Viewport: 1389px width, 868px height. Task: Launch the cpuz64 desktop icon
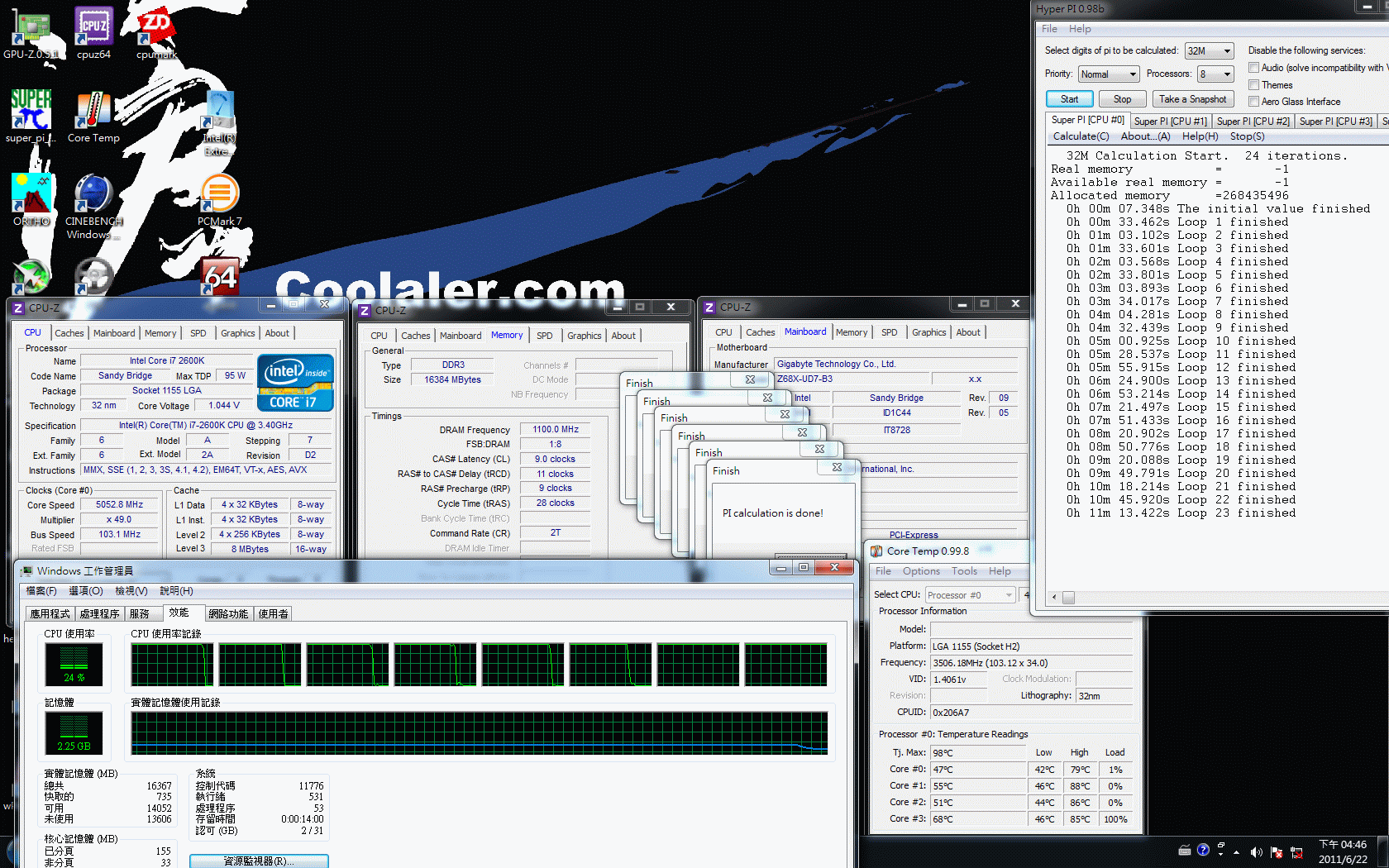[93, 33]
